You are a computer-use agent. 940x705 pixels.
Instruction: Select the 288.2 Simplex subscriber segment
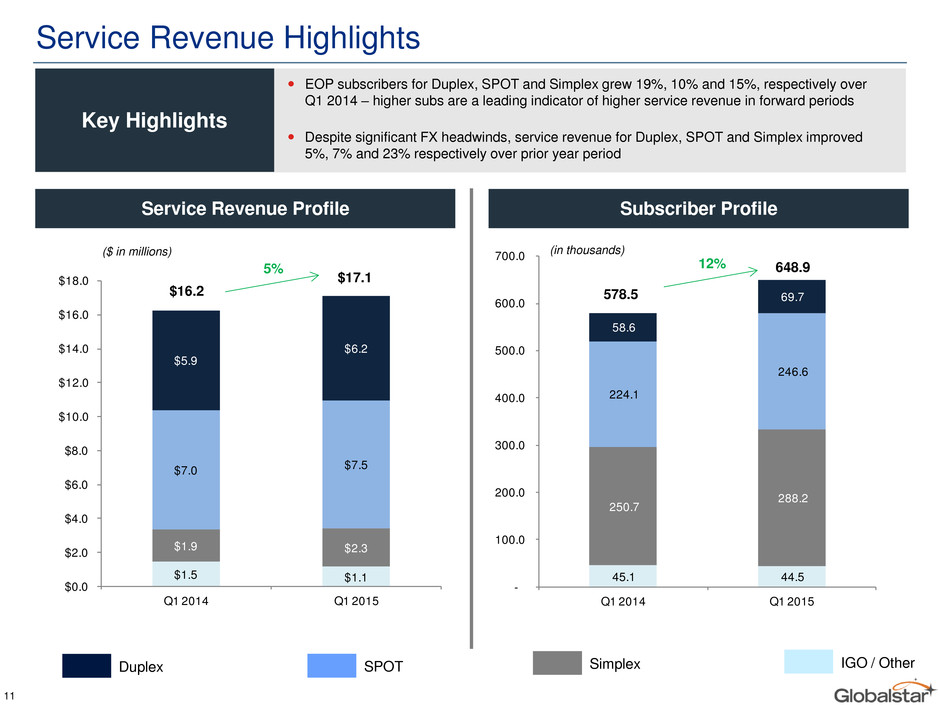pyautogui.click(x=792, y=498)
